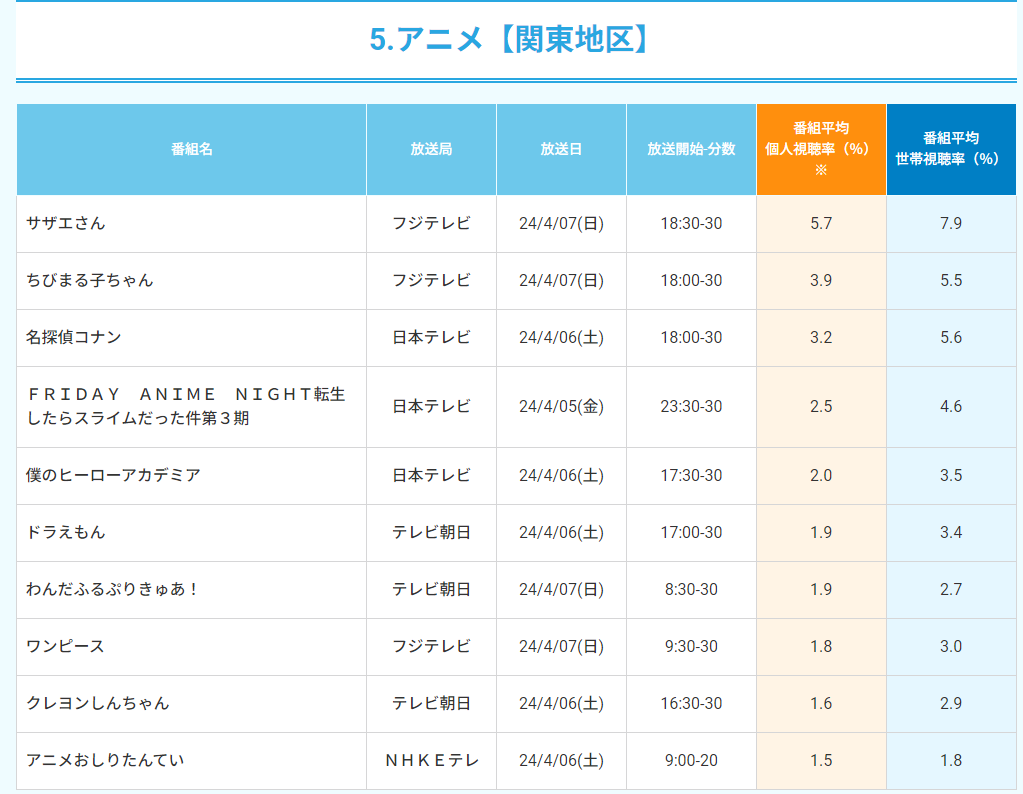Click the 放送局 column header
Screen dimensions: 1023x794
tap(431, 149)
